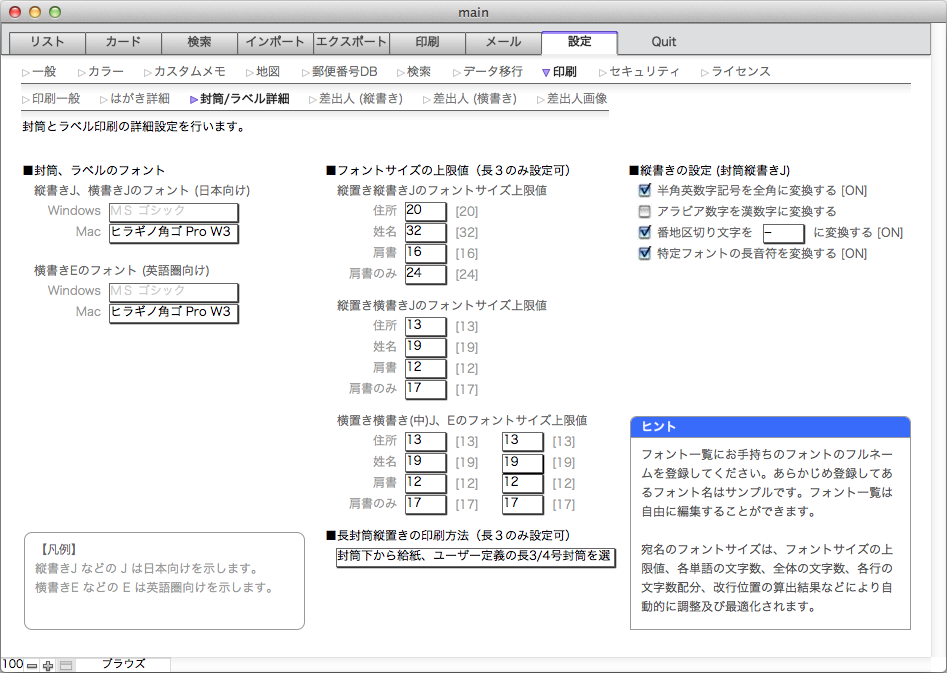Click the Quit button
This screenshot has height=673, width=947.
click(663, 42)
